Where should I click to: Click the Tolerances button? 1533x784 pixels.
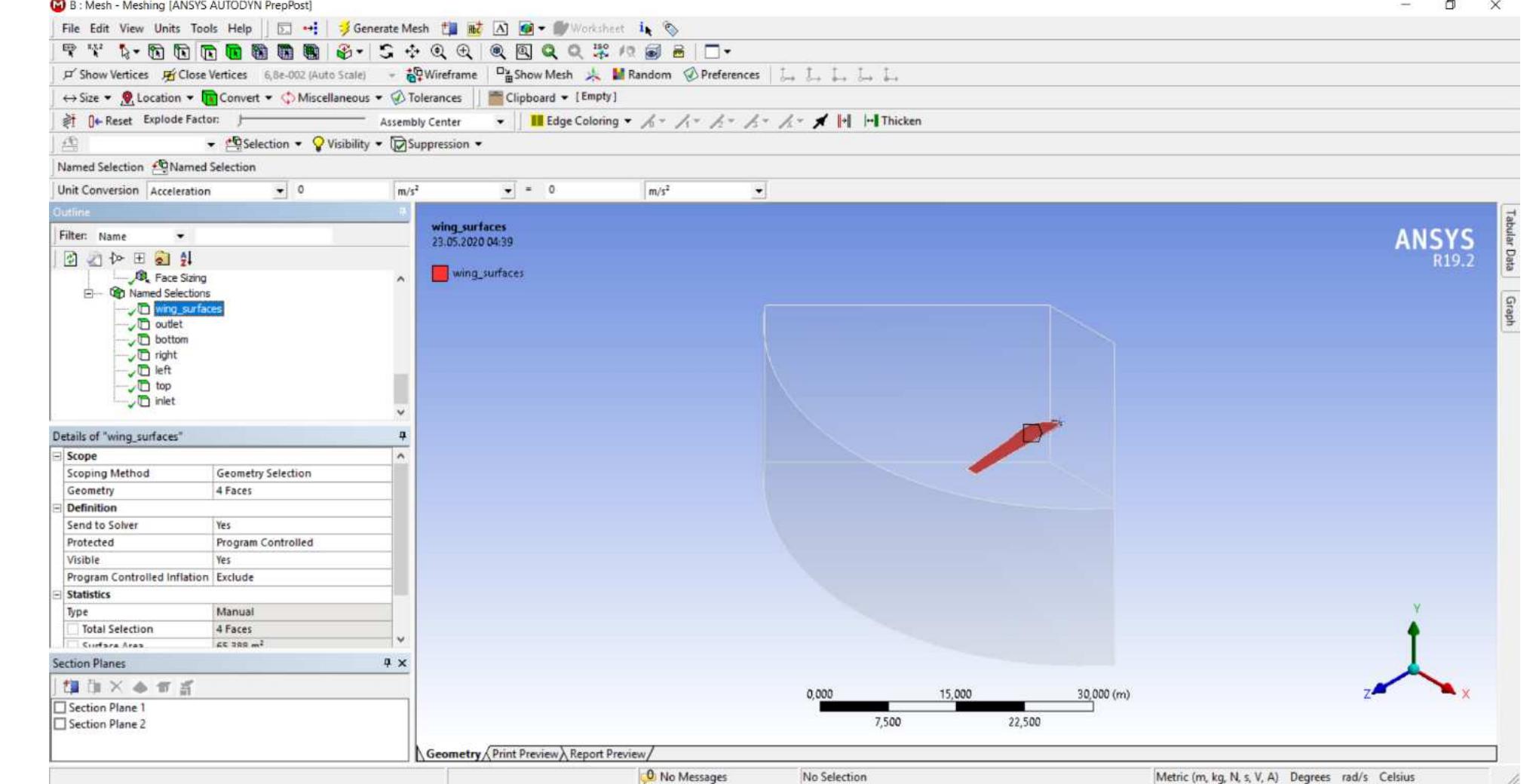[x=426, y=98]
